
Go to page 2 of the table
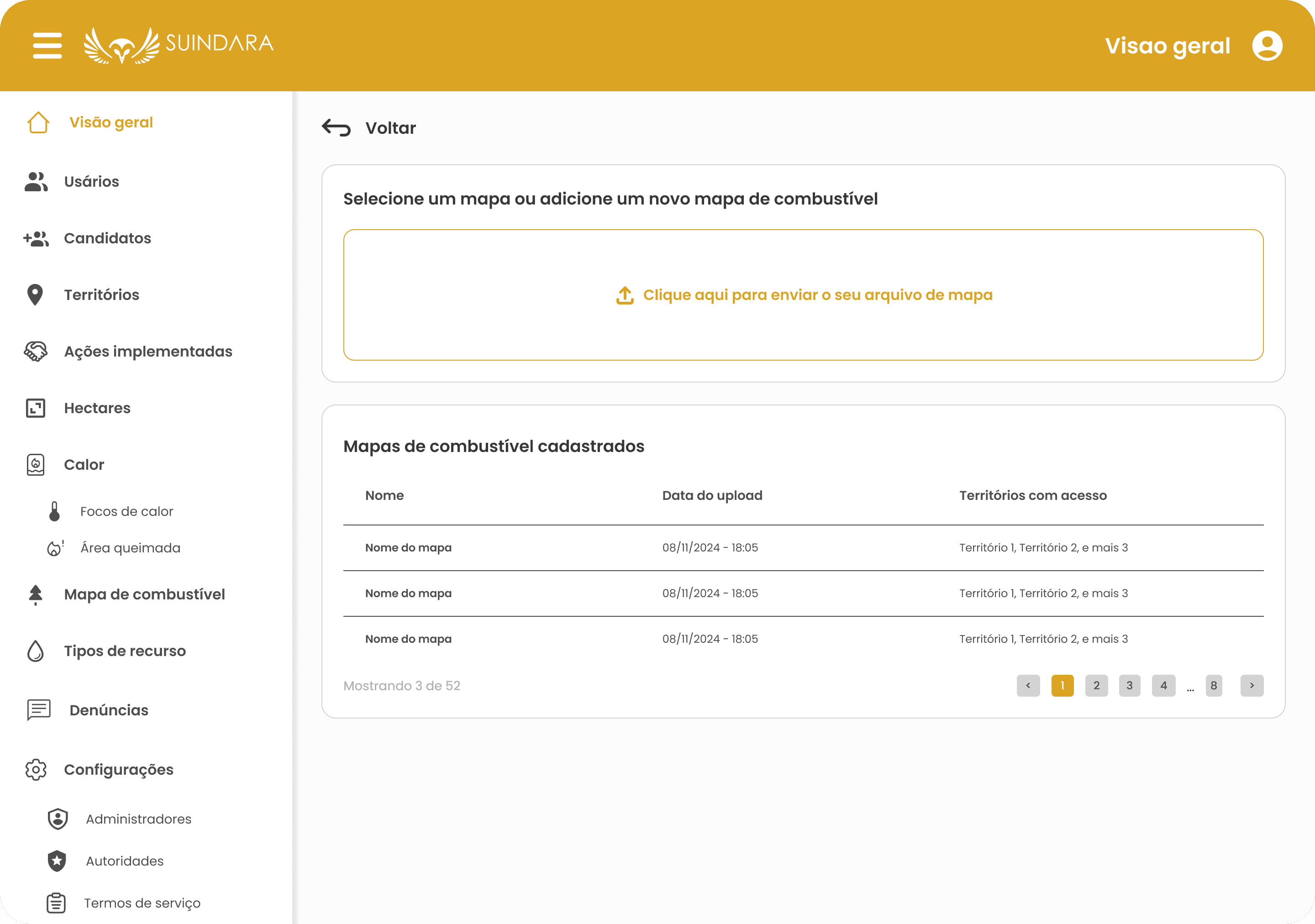click(x=1096, y=686)
